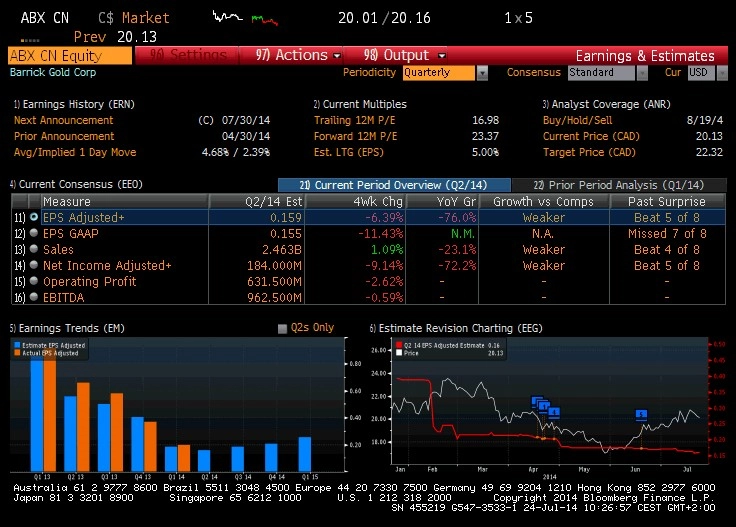Click the Next Announcement label

[63, 120]
